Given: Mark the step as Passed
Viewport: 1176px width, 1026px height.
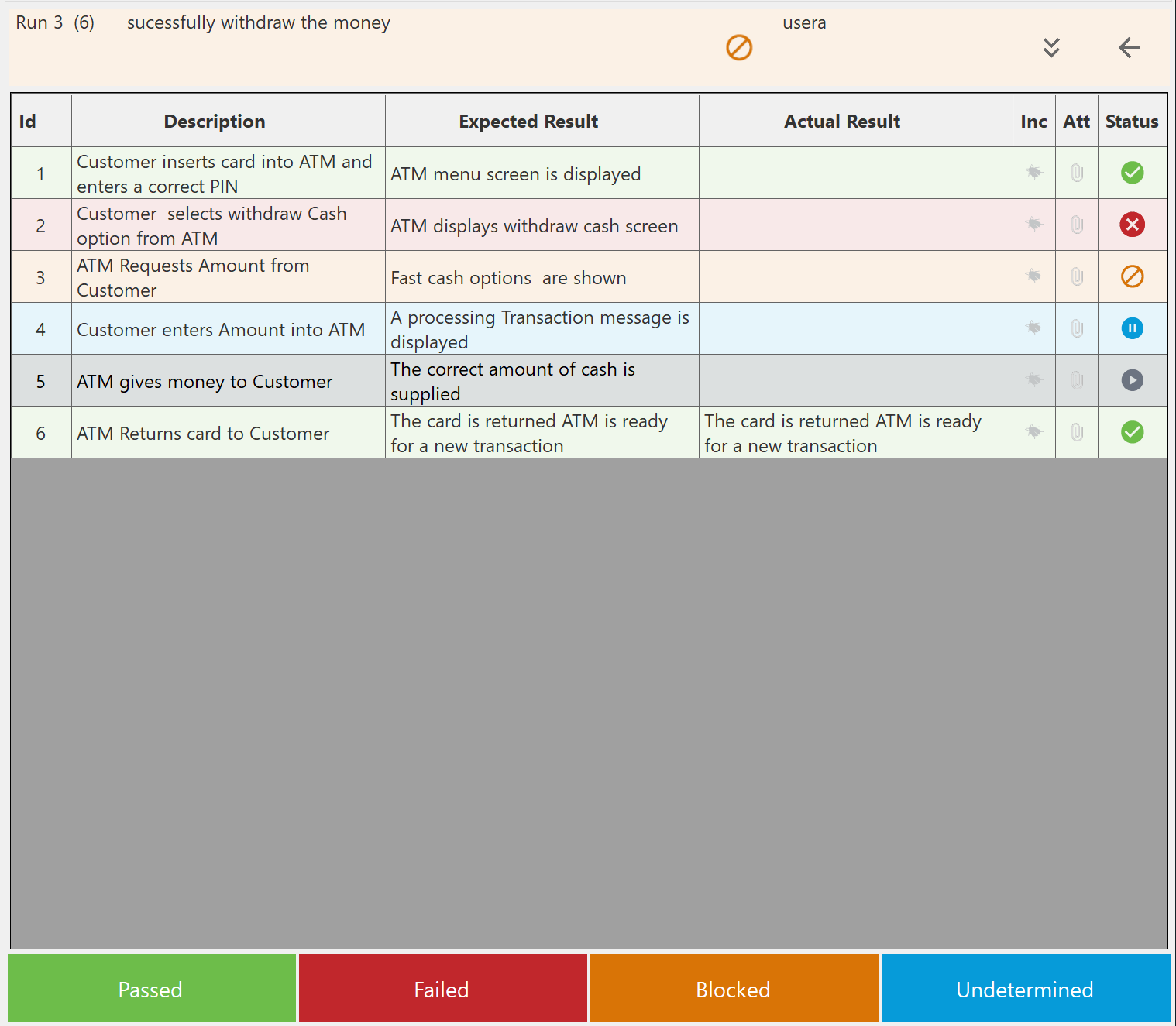Looking at the screenshot, I should pyautogui.click(x=151, y=989).
